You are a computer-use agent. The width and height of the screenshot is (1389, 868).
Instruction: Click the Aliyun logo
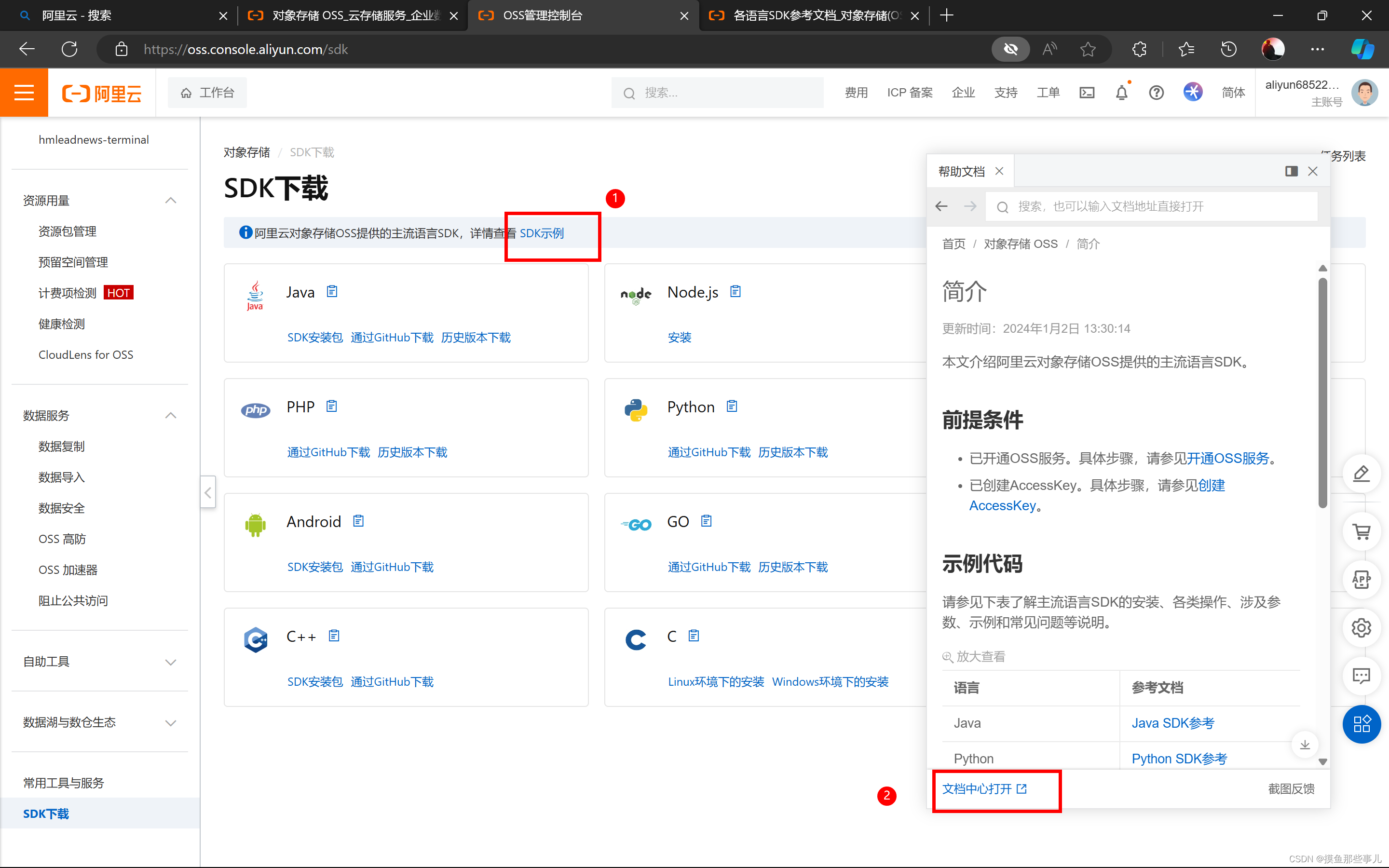click(x=102, y=93)
